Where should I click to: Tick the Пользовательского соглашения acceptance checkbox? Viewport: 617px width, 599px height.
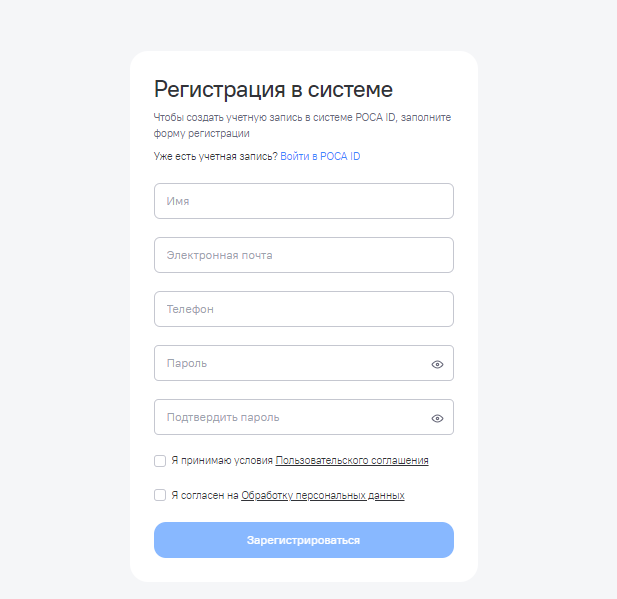pyautogui.click(x=160, y=461)
